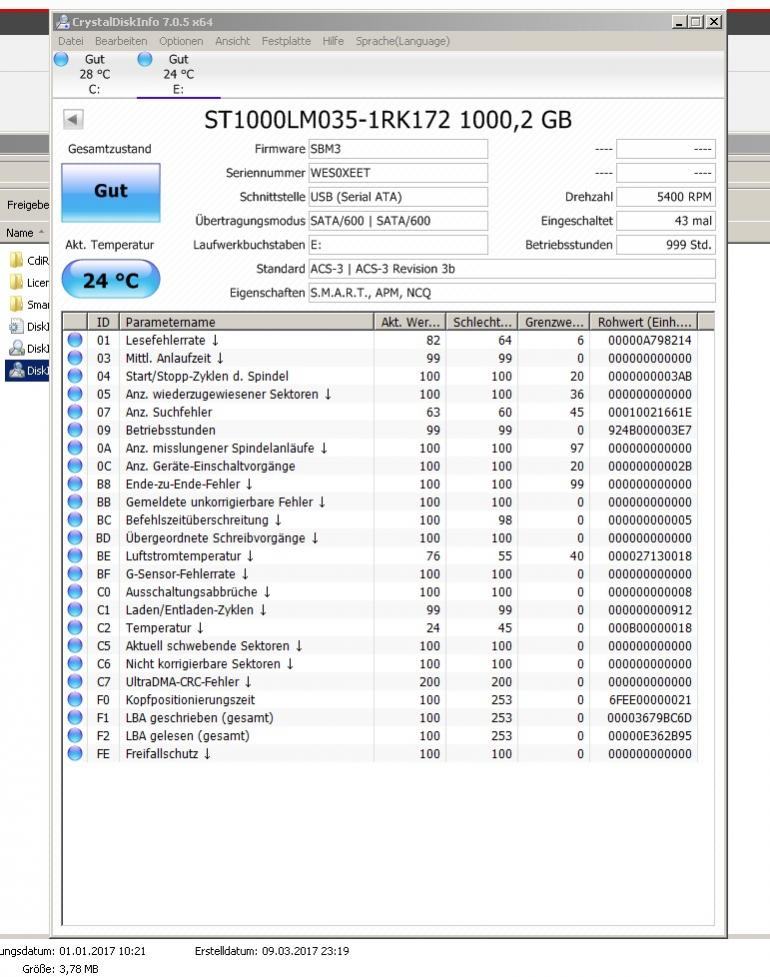Click the raw value 6FEE00000021

(650, 700)
